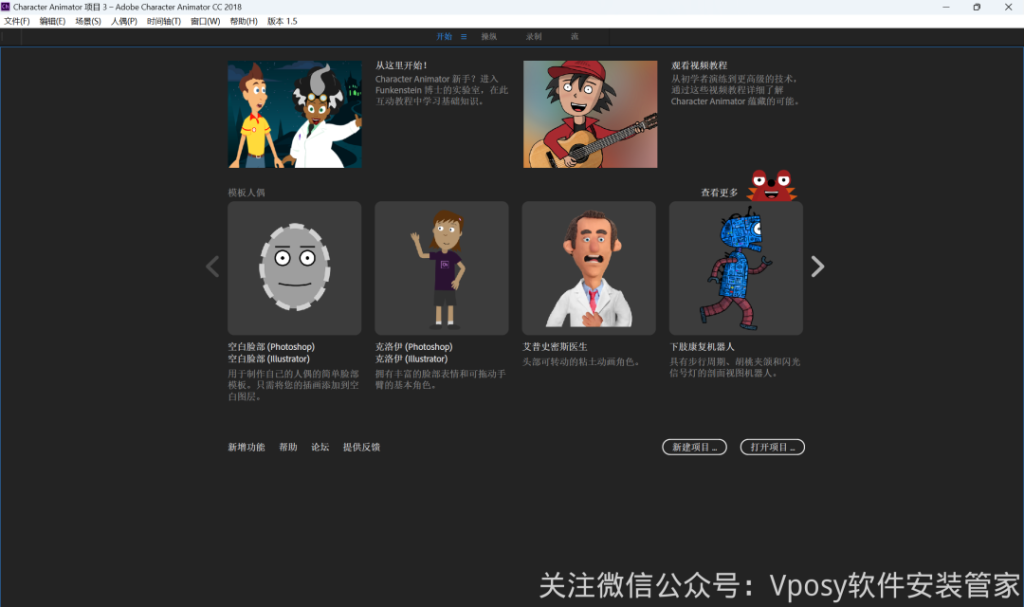Click the 新建项目 button
This screenshot has width=1024, height=607.
(694, 447)
